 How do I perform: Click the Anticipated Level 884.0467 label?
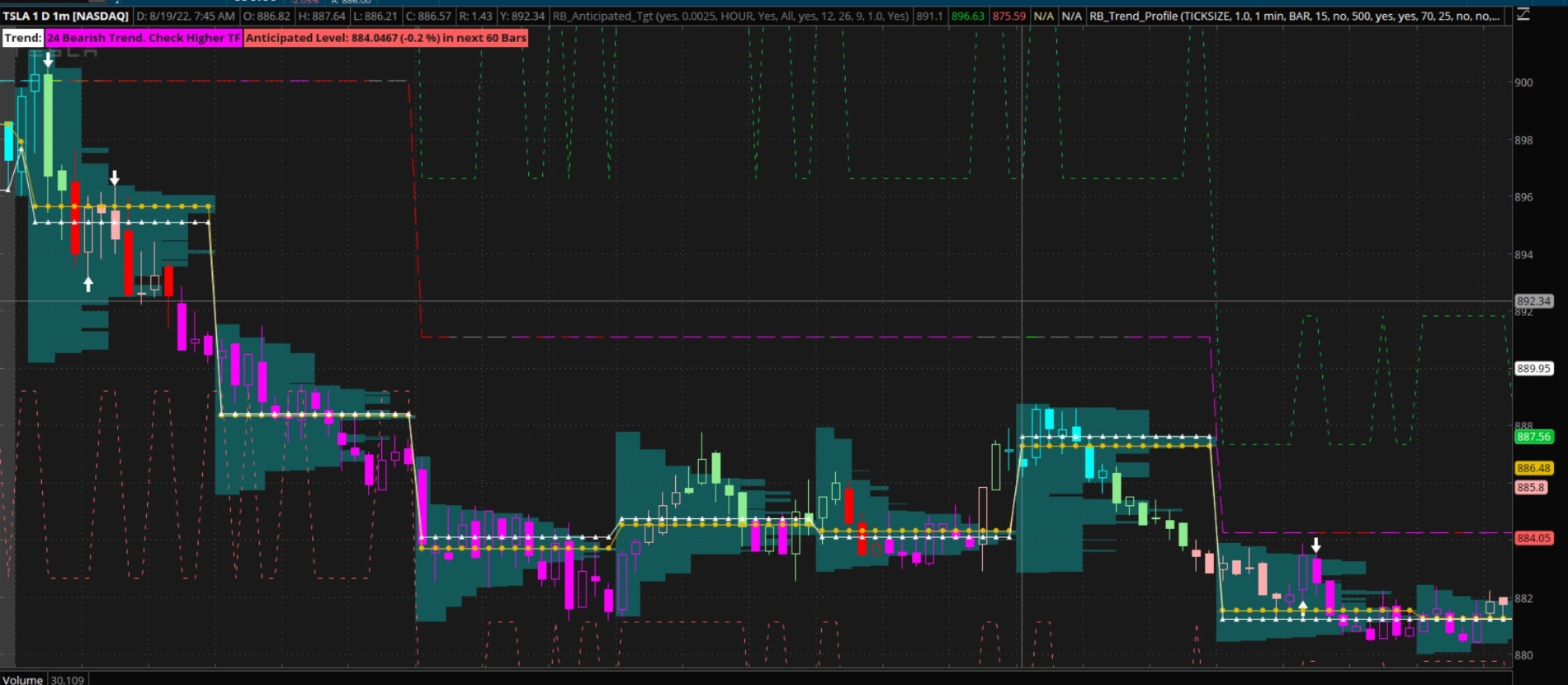coord(385,38)
